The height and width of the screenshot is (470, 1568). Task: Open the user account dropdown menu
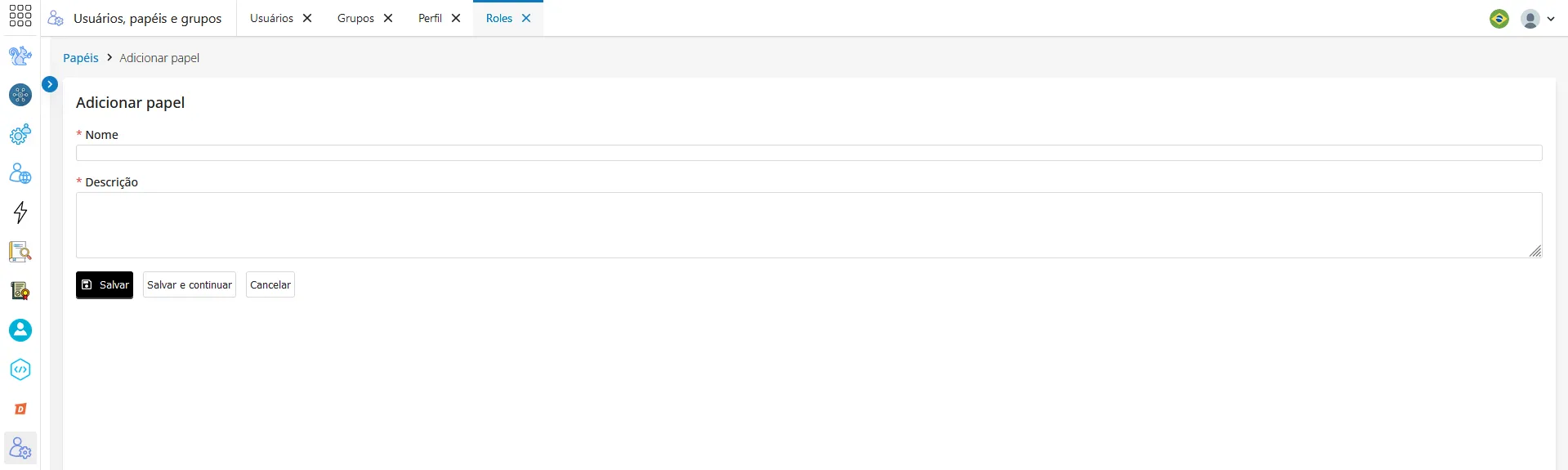click(x=1538, y=19)
